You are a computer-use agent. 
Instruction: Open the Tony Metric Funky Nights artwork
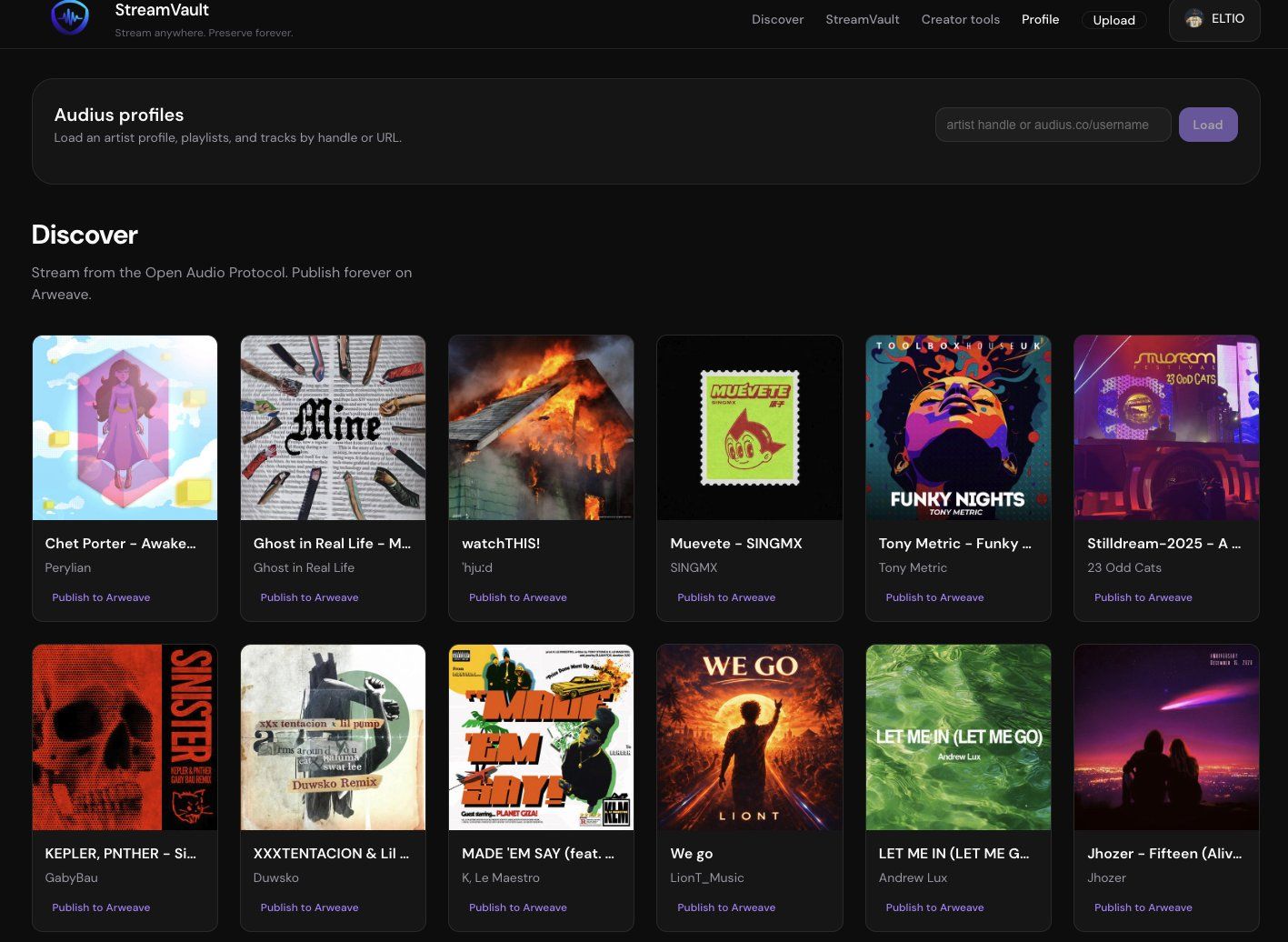pyautogui.click(x=958, y=427)
